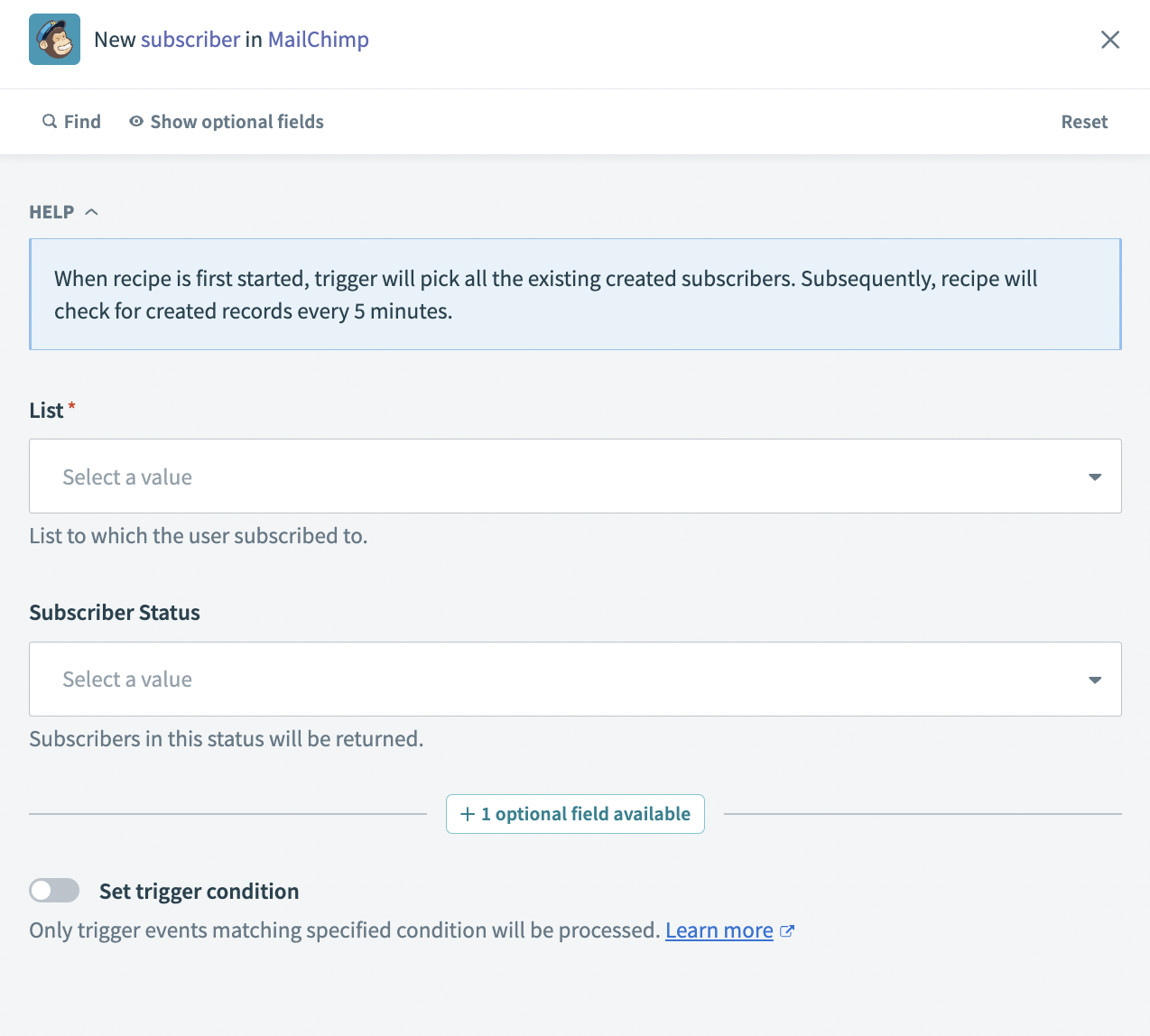Click the Set trigger condition label text
Image resolution: width=1150 pixels, height=1036 pixels.
point(199,892)
